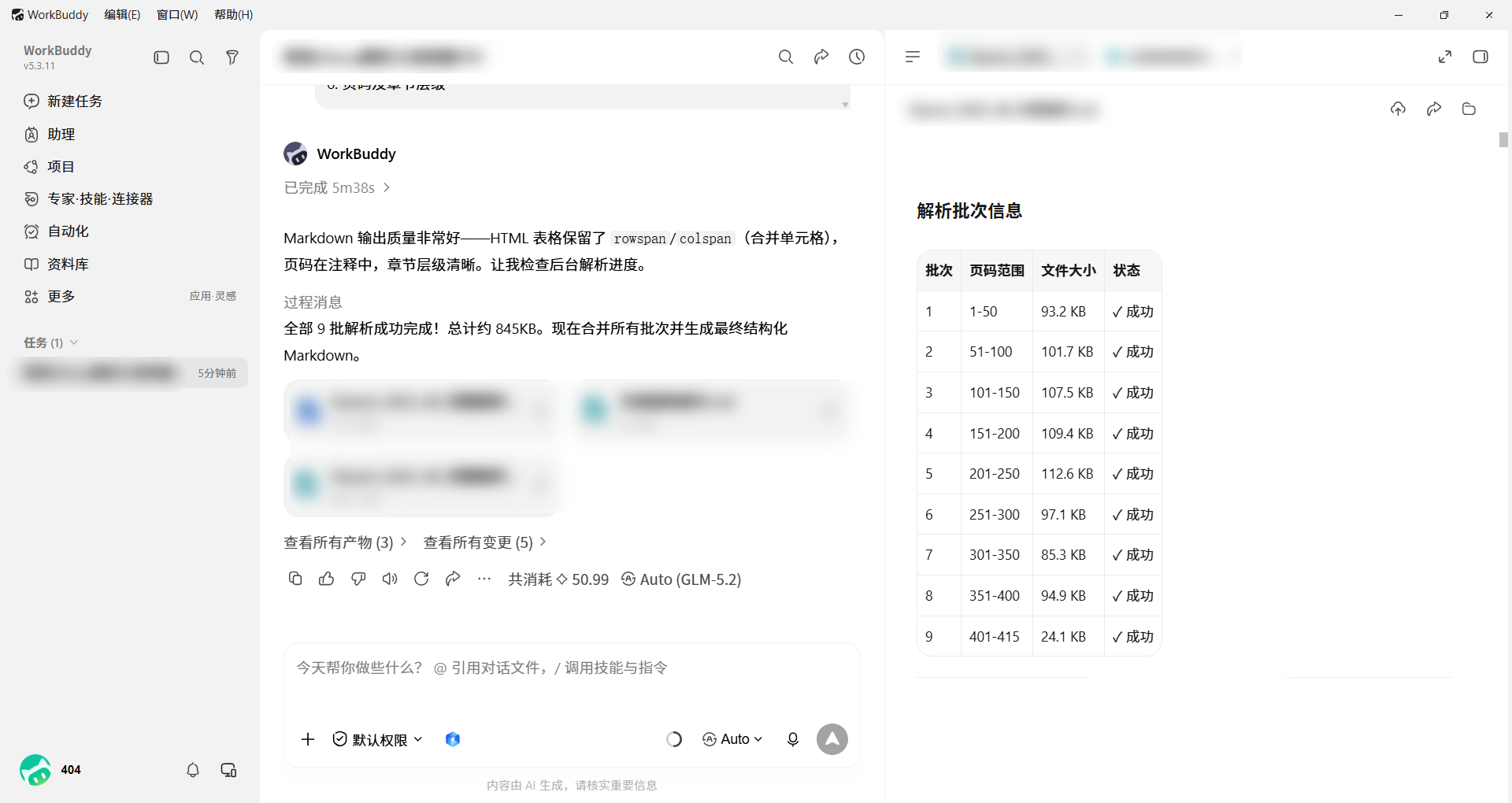Dislike the response with thumbs down
The width and height of the screenshot is (1512, 803).
click(x=358, y=579)
